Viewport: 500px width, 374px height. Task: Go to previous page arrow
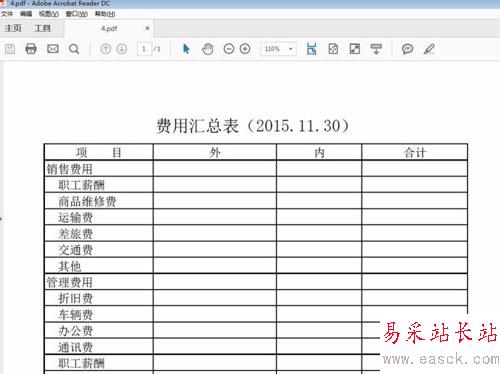[105, 49]
